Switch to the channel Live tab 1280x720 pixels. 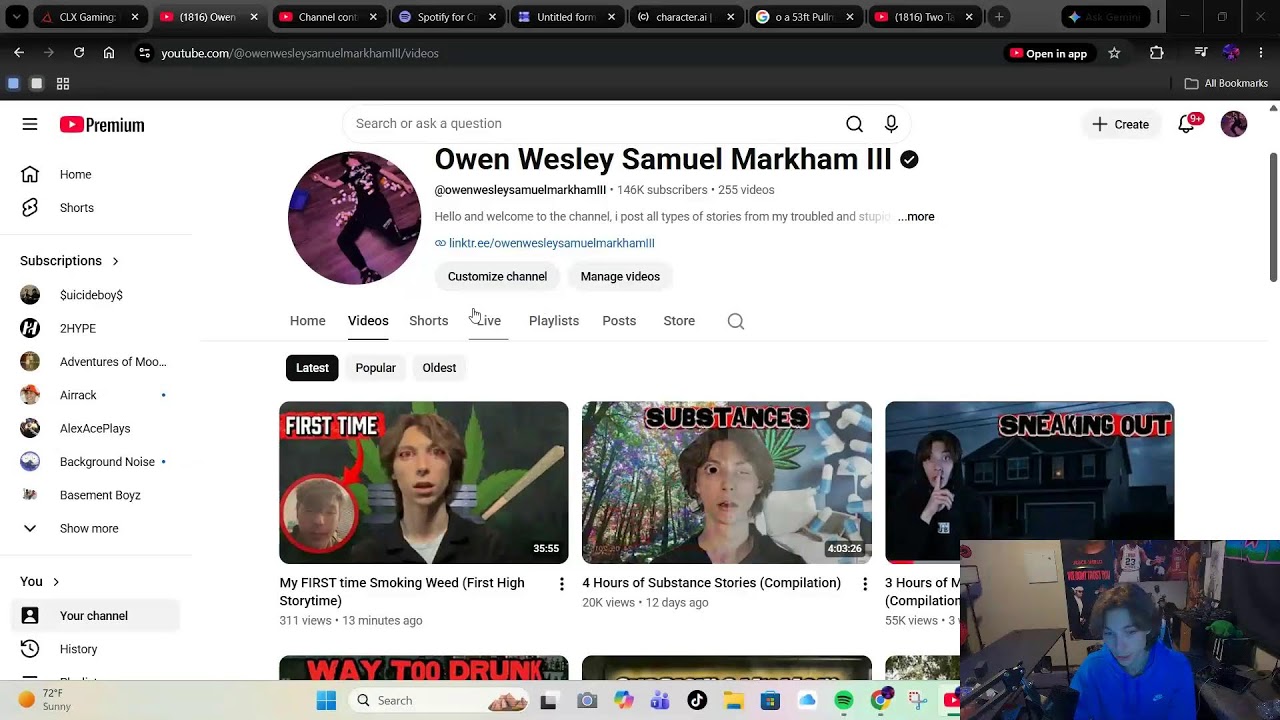tap(489, 321)
